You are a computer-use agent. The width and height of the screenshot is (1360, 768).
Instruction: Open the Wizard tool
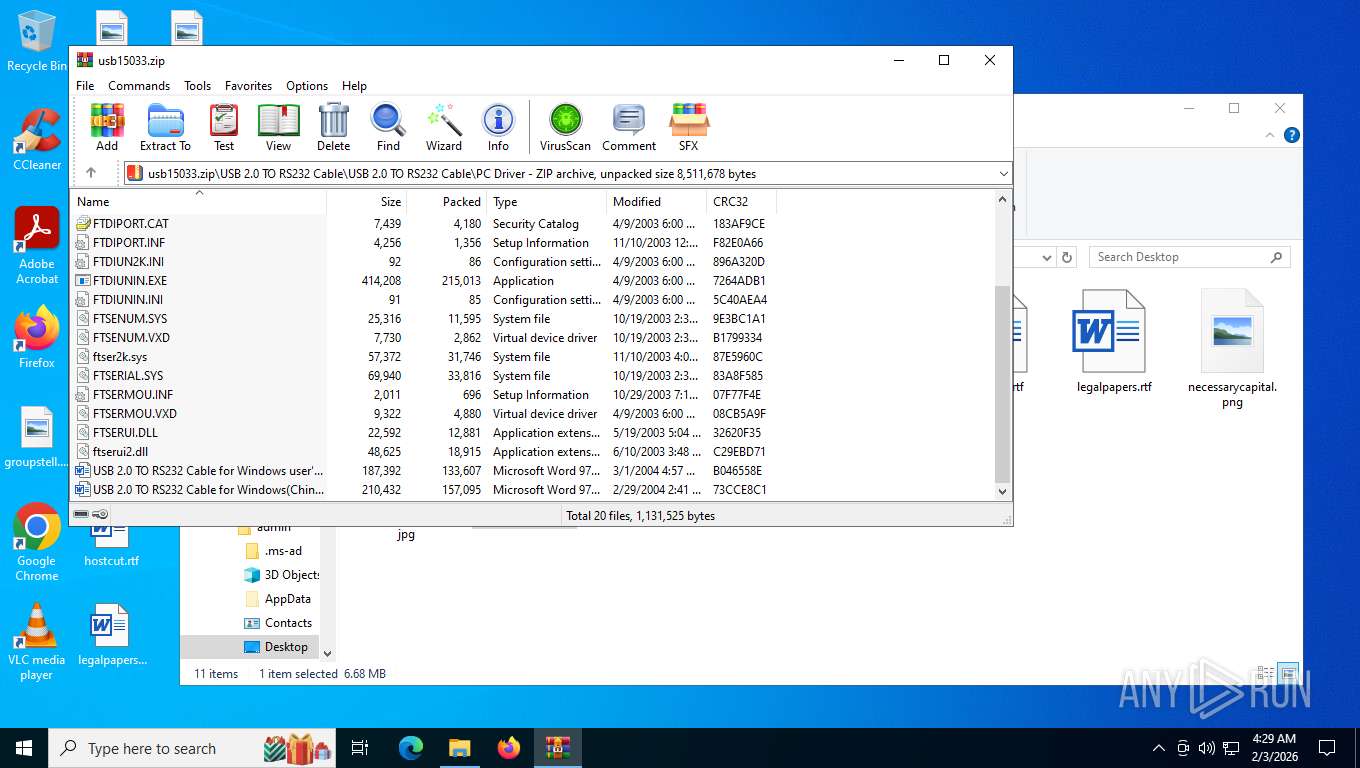pos(444,127)
